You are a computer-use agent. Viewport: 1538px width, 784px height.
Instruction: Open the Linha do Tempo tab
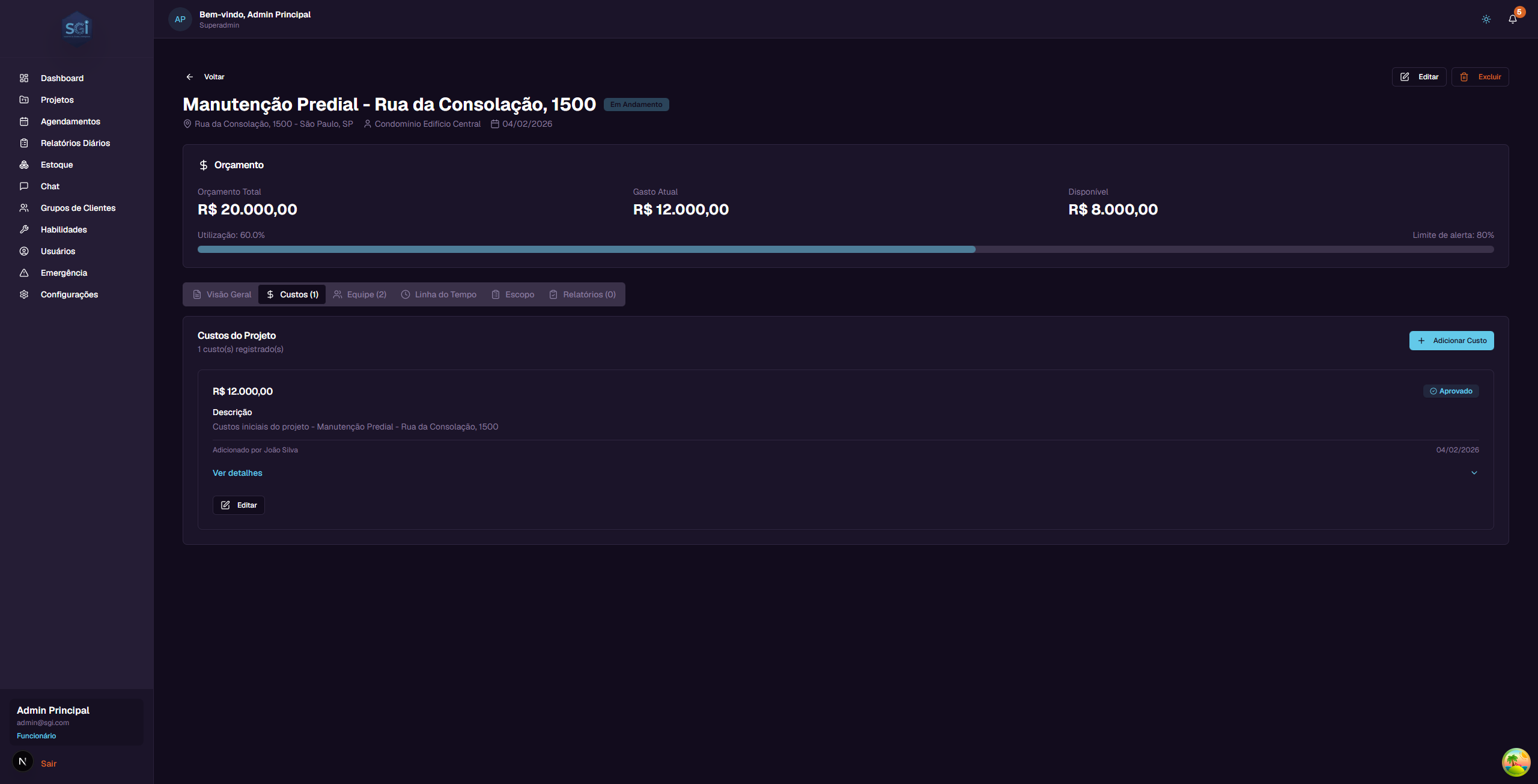pyautogui.click(x=439, y=294)
